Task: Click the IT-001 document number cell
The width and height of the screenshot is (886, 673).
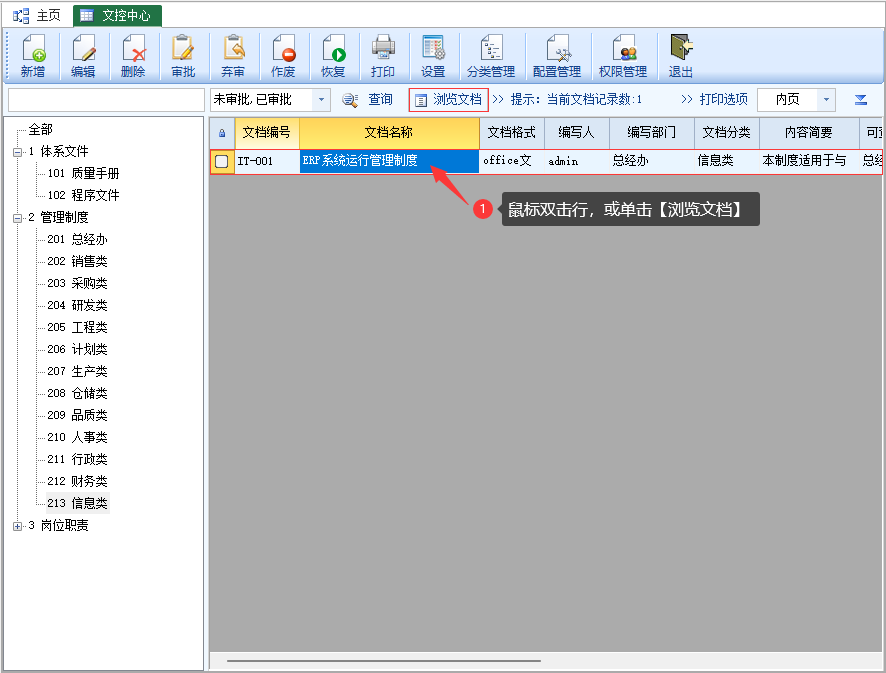Action: pos(267,161)
